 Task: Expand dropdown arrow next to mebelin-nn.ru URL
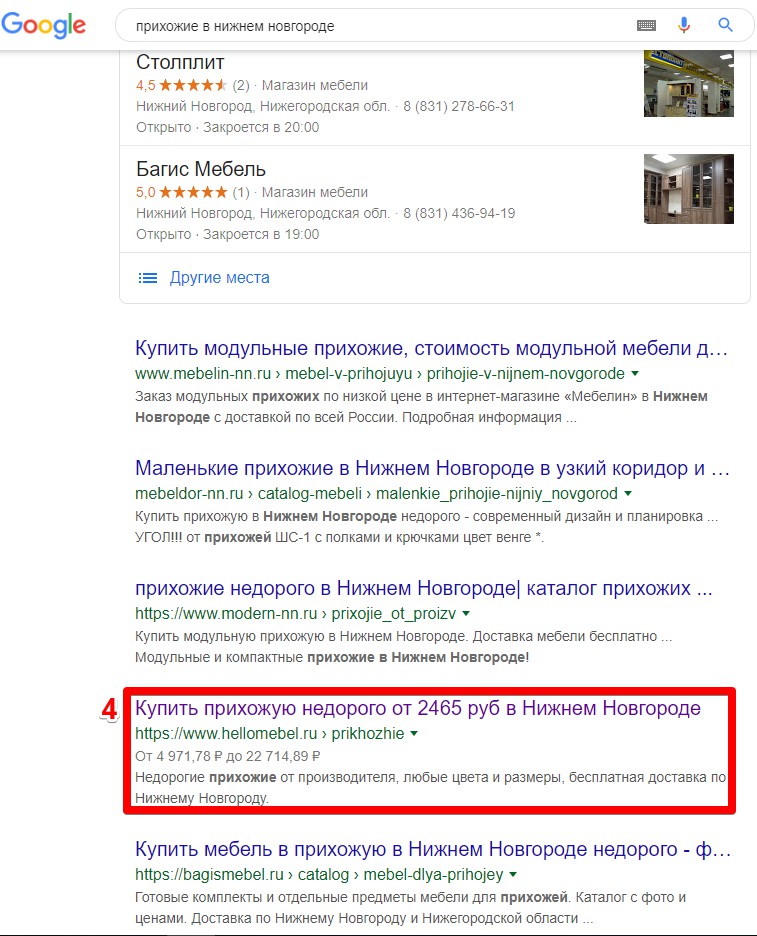pyautogui.click(x=635, y=374)
